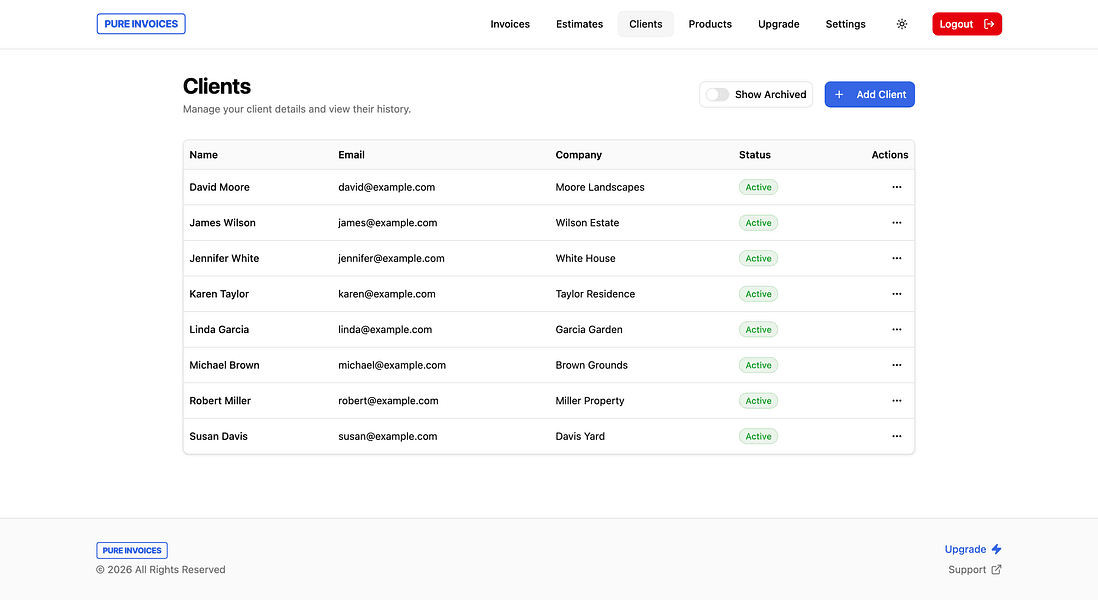Click the PURE INVOICES logo in the footer
This screenshot has height=600, width=1098.
[131, 549]
